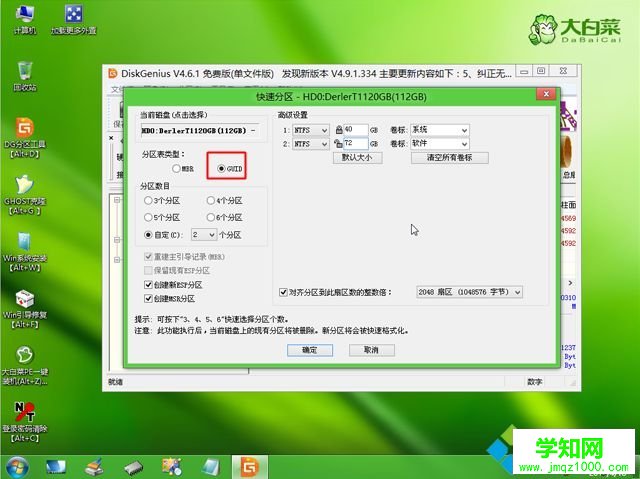Open the 计算机 desktop icon

[24, 19]
